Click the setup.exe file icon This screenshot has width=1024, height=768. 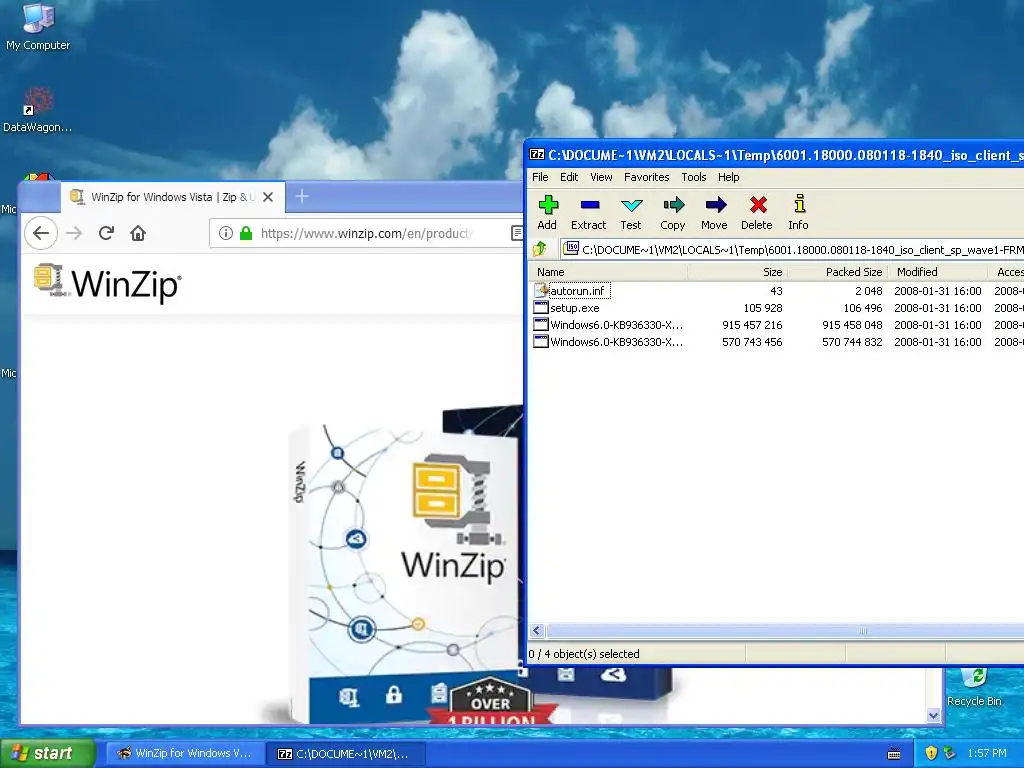pos(541,308)
